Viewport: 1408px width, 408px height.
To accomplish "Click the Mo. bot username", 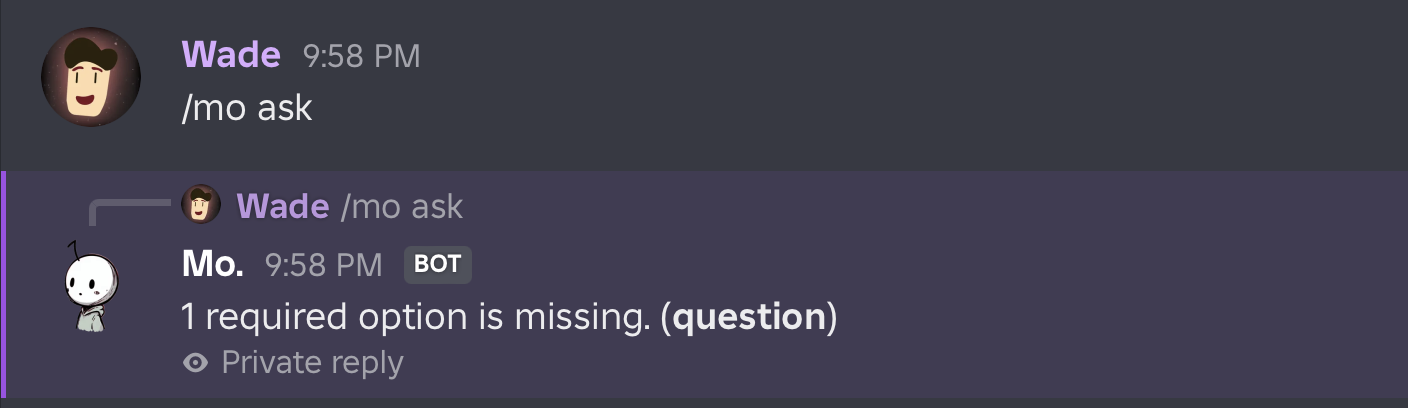I will point(213,264).
